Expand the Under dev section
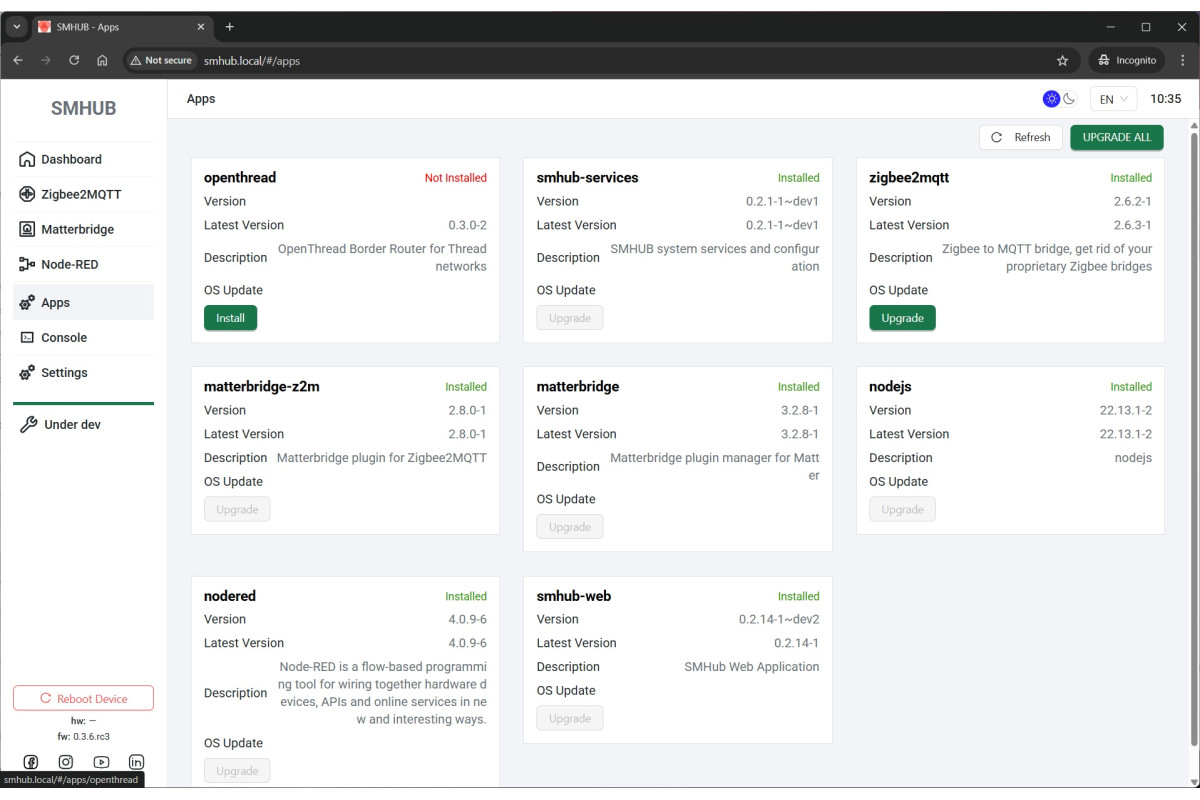This screenshot has height=800, width=1200. click(72, 425)
